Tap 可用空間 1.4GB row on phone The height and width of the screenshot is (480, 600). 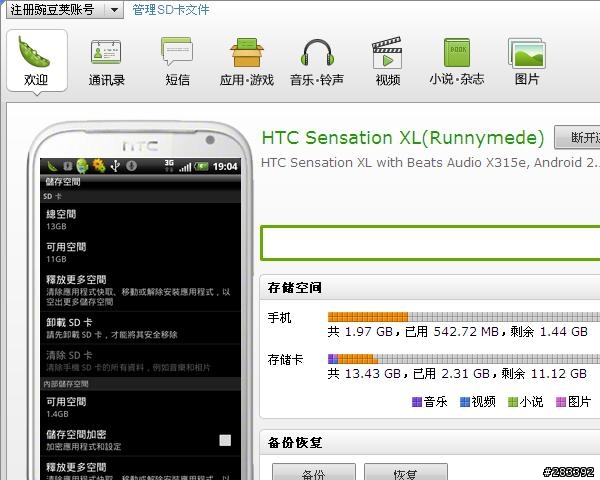coord(140,407)
